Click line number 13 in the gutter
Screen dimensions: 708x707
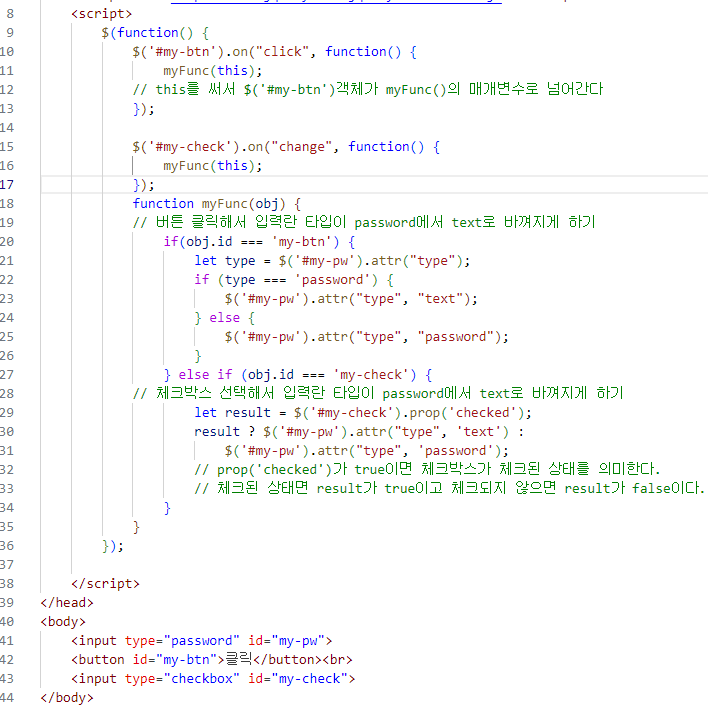tap(7, 109)
